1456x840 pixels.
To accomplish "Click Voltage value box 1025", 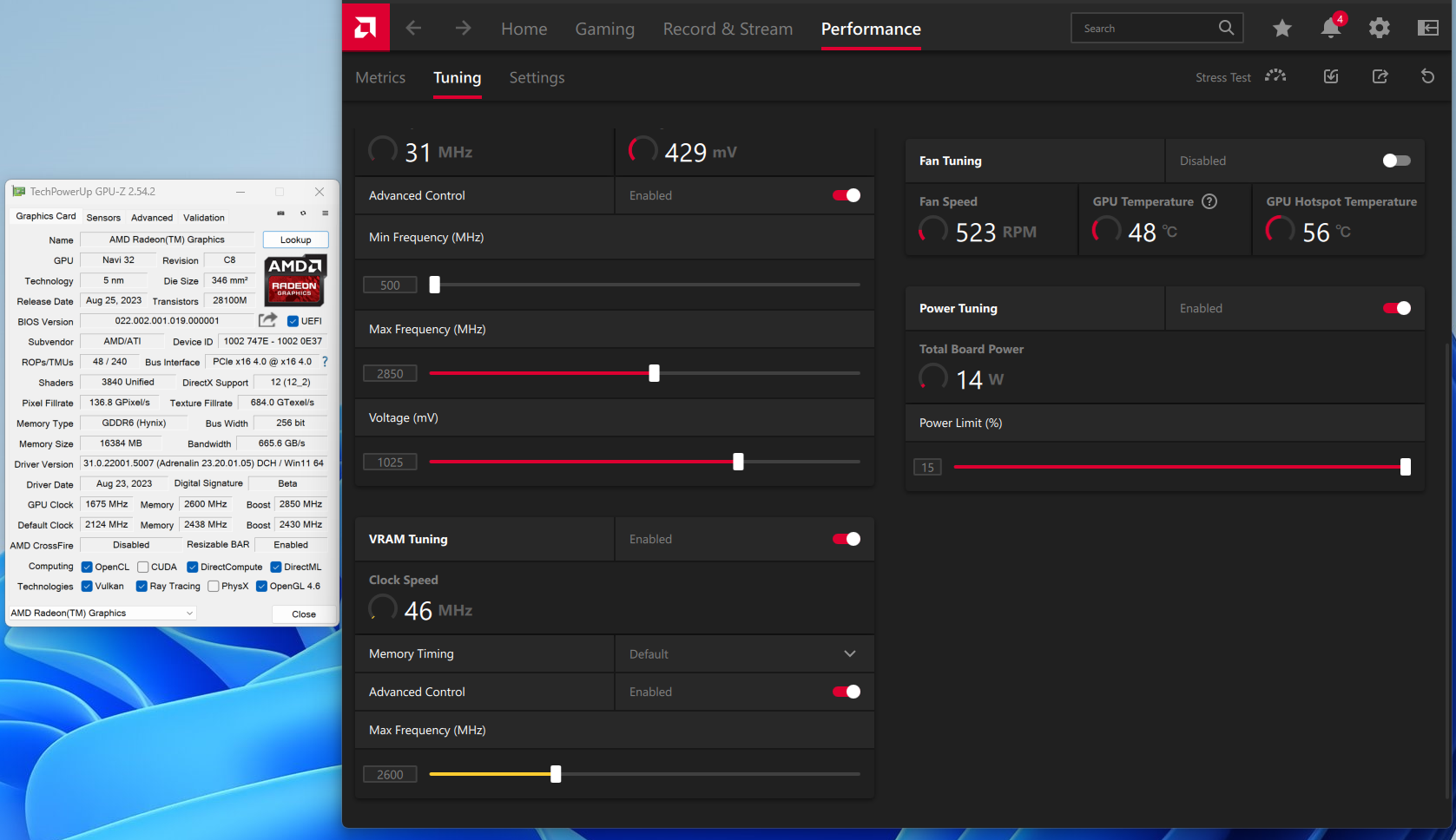I will click(390, 462).
